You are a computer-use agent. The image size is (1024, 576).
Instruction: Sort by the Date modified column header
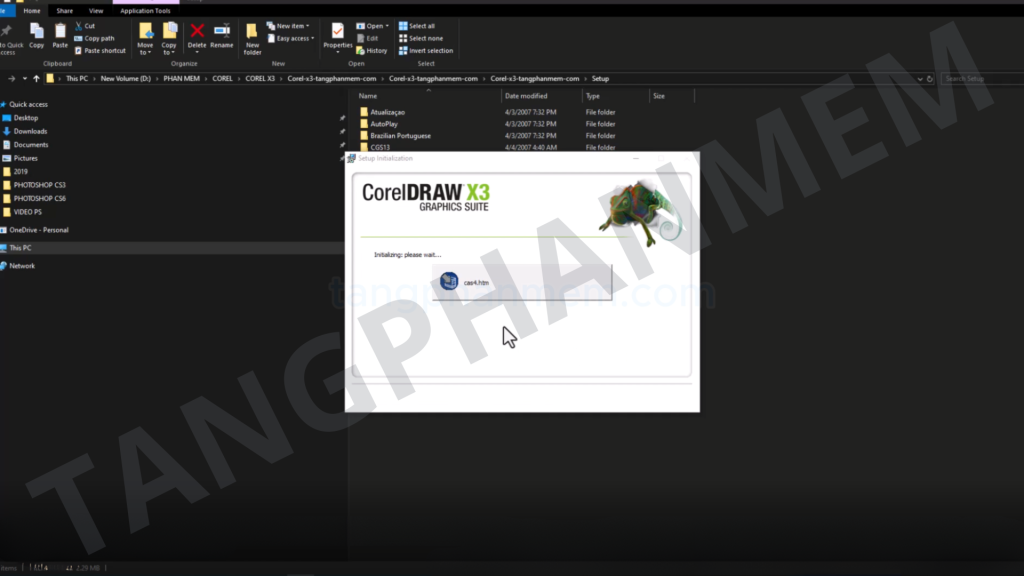[x=526, y=96]
